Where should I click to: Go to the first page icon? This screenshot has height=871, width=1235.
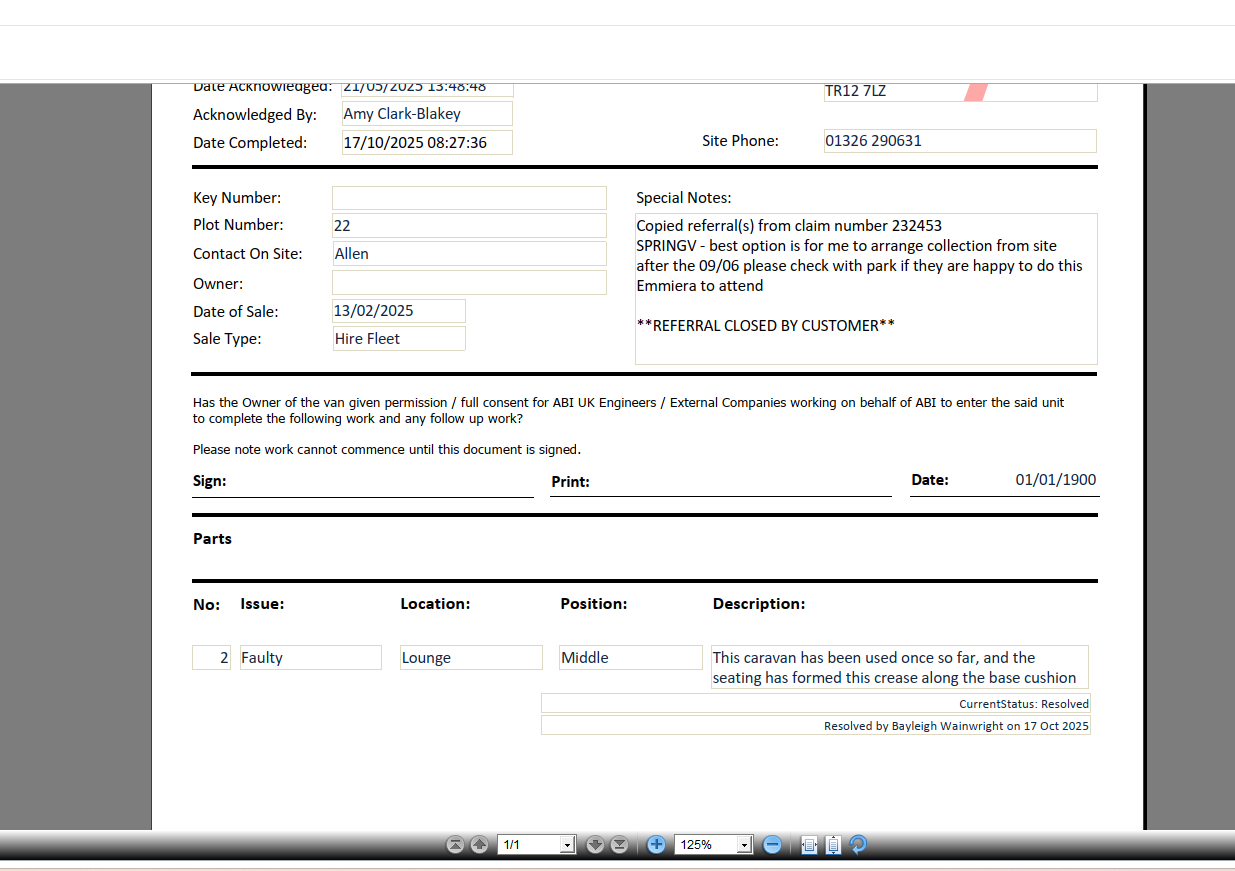click(x=455, y=845)
